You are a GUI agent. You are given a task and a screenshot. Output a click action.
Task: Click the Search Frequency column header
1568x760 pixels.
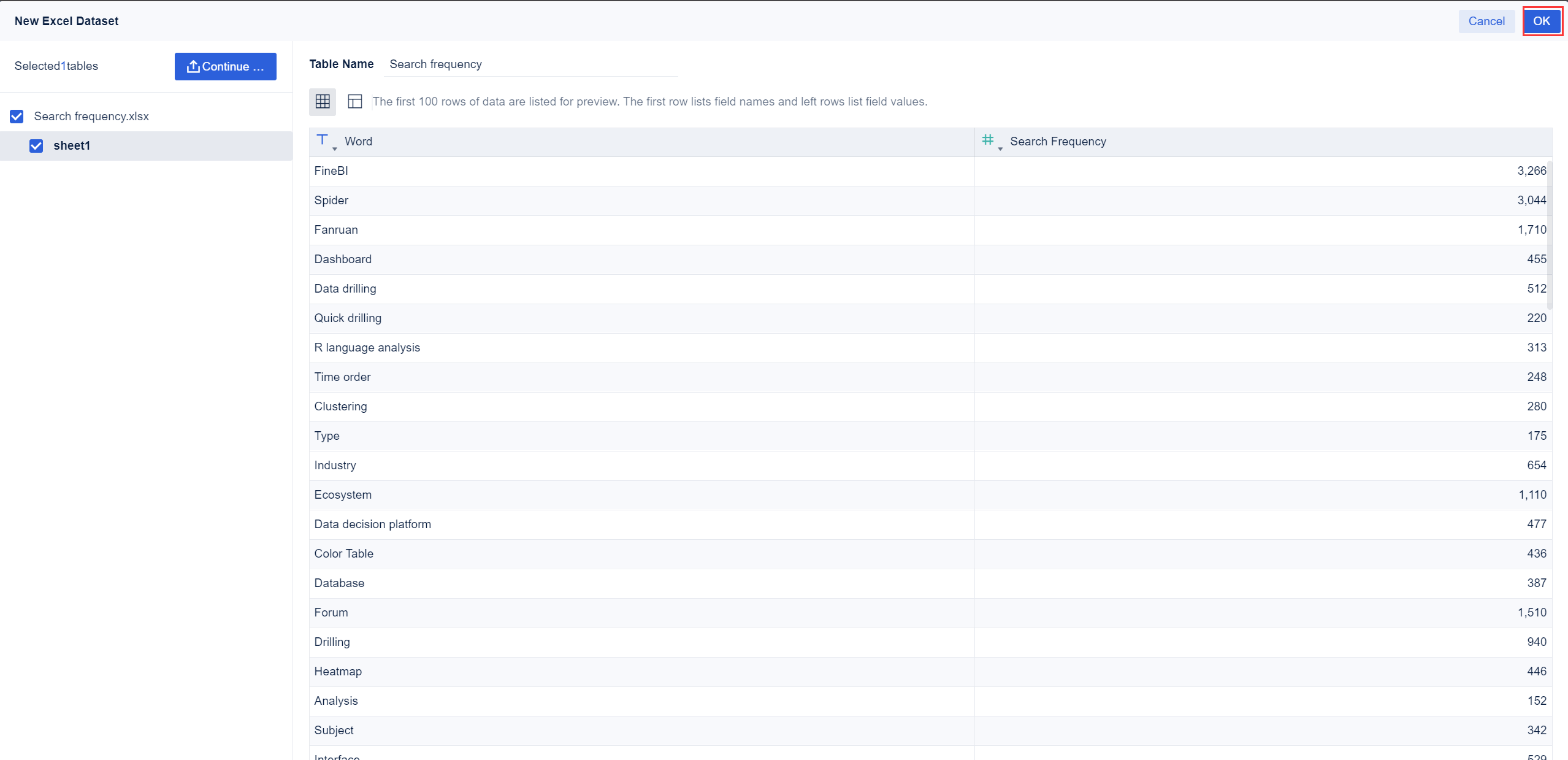pyautogui.click(x=1058, y=142)
